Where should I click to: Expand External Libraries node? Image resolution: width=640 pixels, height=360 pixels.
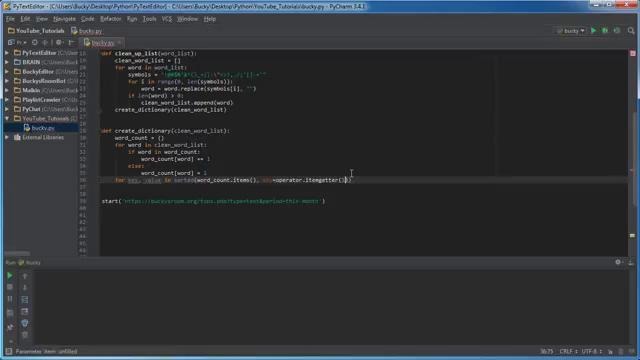point(7,138)
